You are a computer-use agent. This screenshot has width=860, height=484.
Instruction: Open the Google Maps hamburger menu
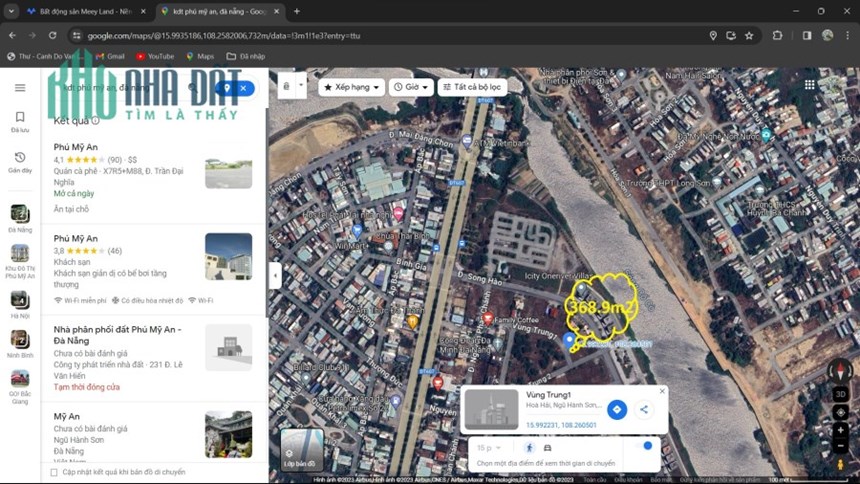tap(20, 88)
